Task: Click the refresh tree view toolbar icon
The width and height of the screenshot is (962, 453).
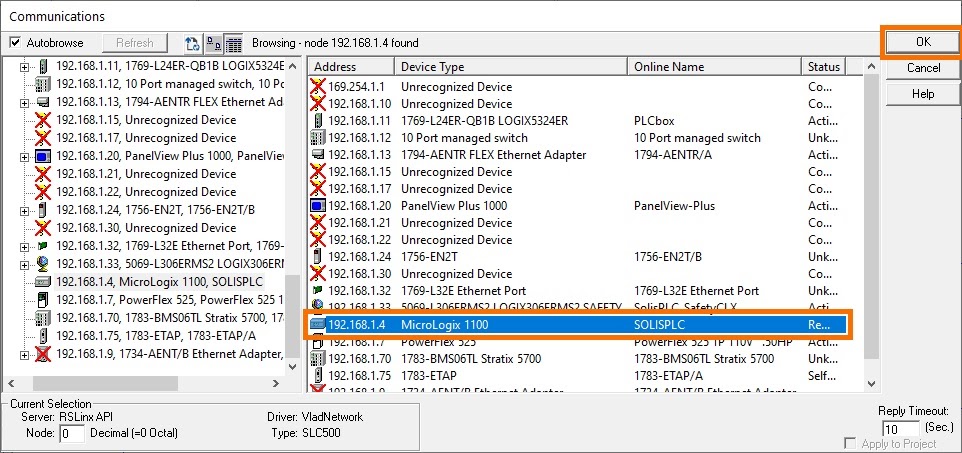Action: (x=193, y=44)
